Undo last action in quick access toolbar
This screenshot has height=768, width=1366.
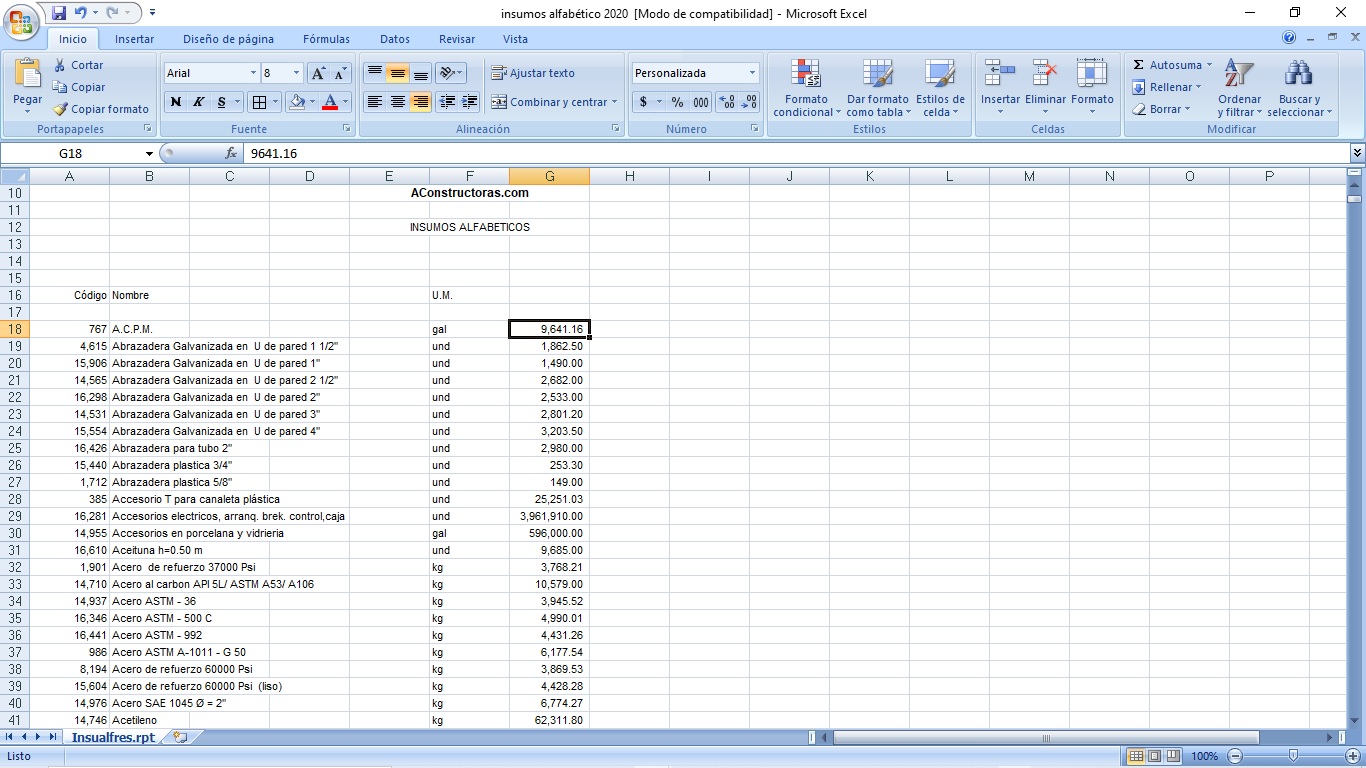coord(81,13)
